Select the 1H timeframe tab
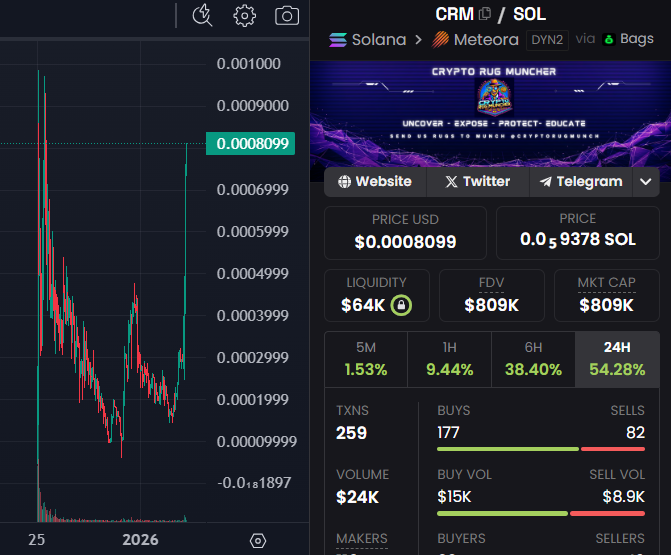The image size is (671, 555). point(449,359)
